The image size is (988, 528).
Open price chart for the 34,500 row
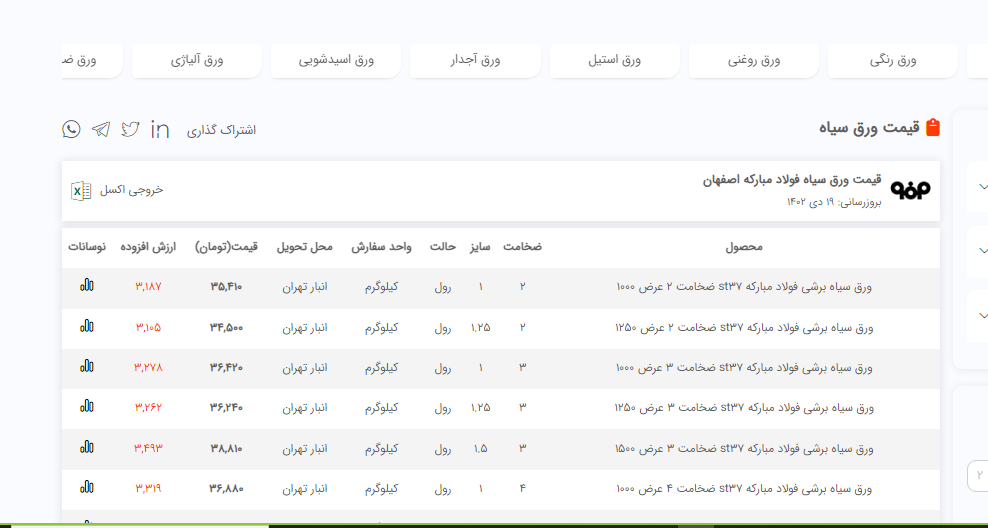pos(87,326)
